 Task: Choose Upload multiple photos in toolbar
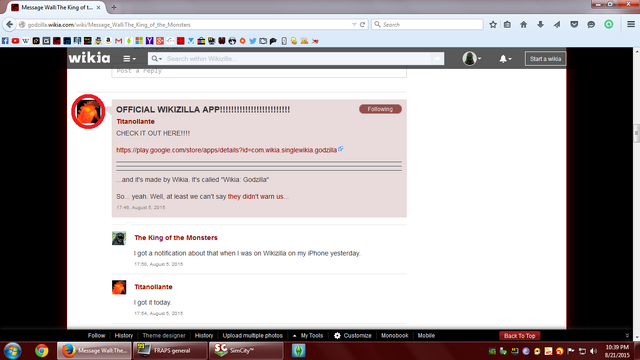pyautogui.click(x=253, y=336)
